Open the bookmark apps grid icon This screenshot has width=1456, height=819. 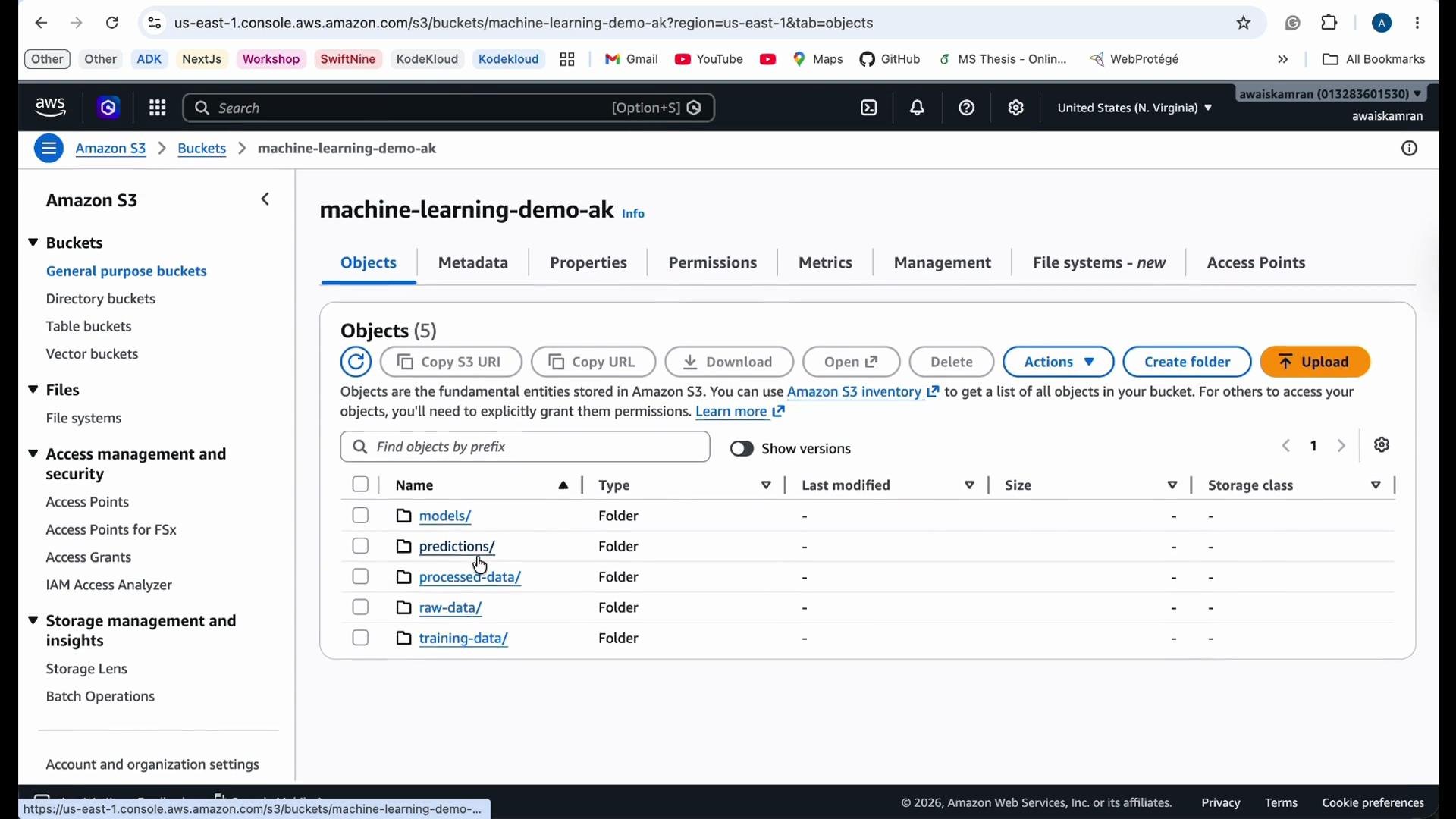(x=568, y=60)
